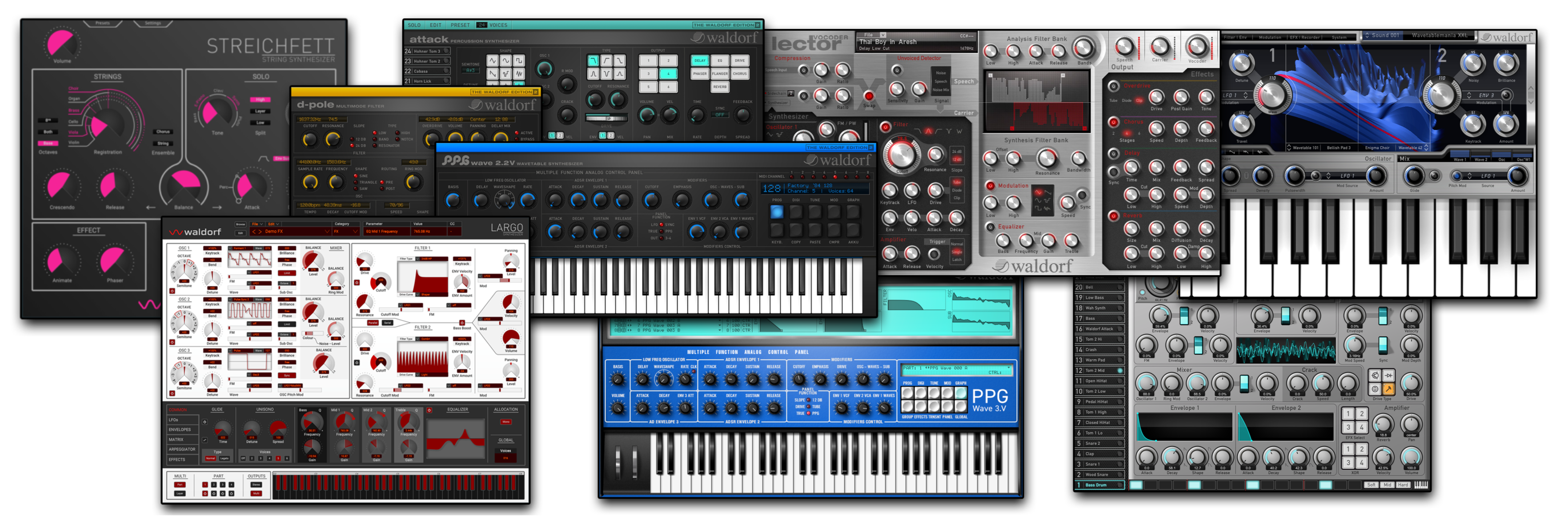Click the Soft button in Attack 2
The height and width of the screenshot is (532, 1568).
[1371, 484]
